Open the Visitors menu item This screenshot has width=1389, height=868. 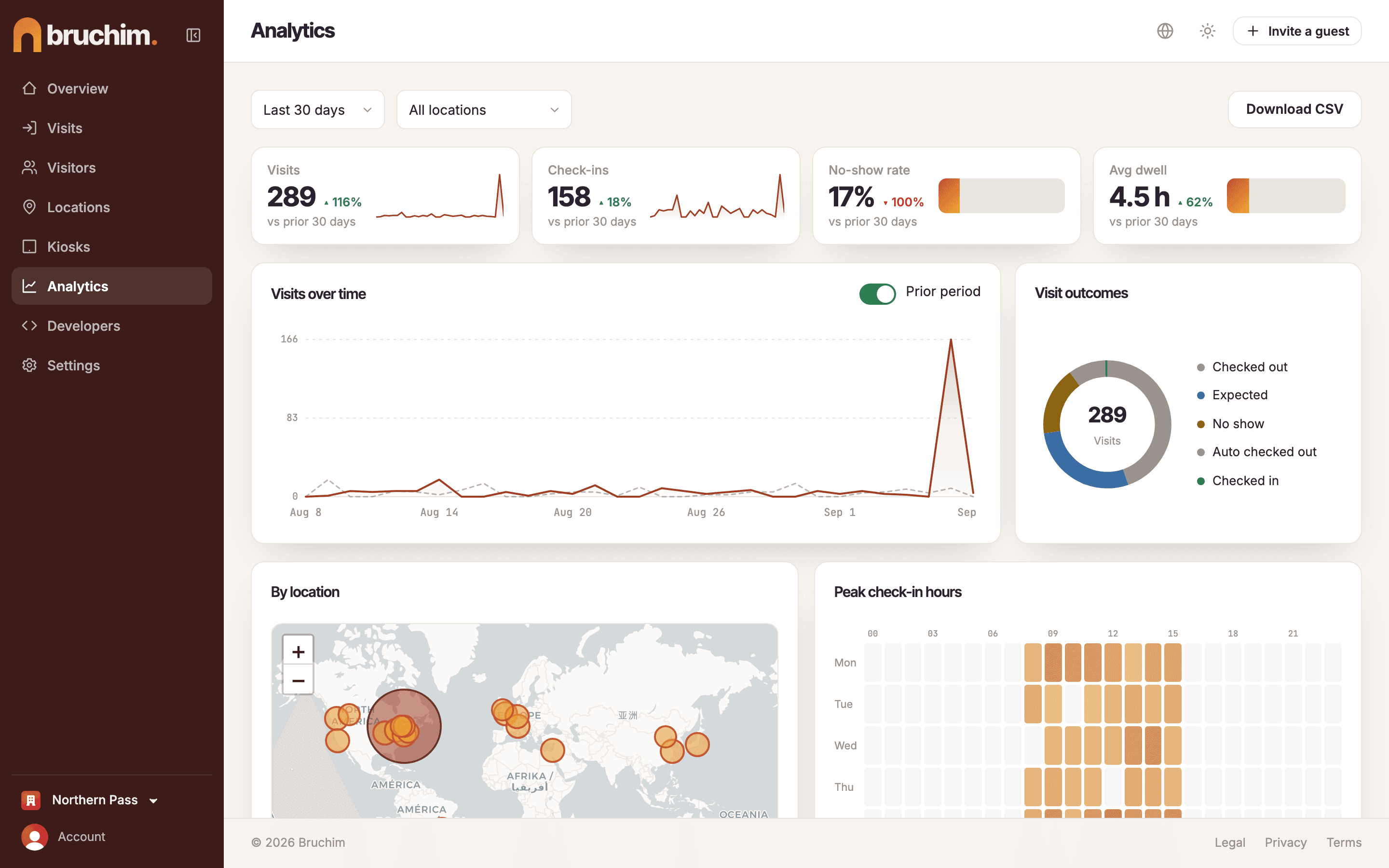pos(111,168)
